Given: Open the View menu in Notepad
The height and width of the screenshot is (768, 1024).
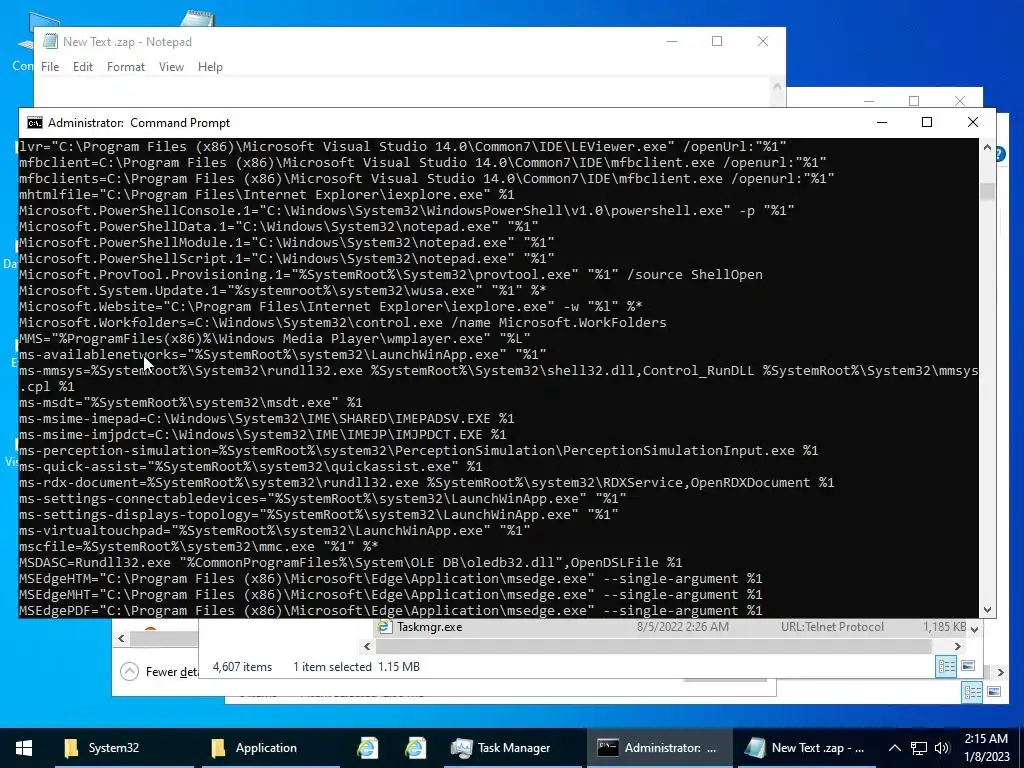Looking at the screenshot, I should coord(171,67).
